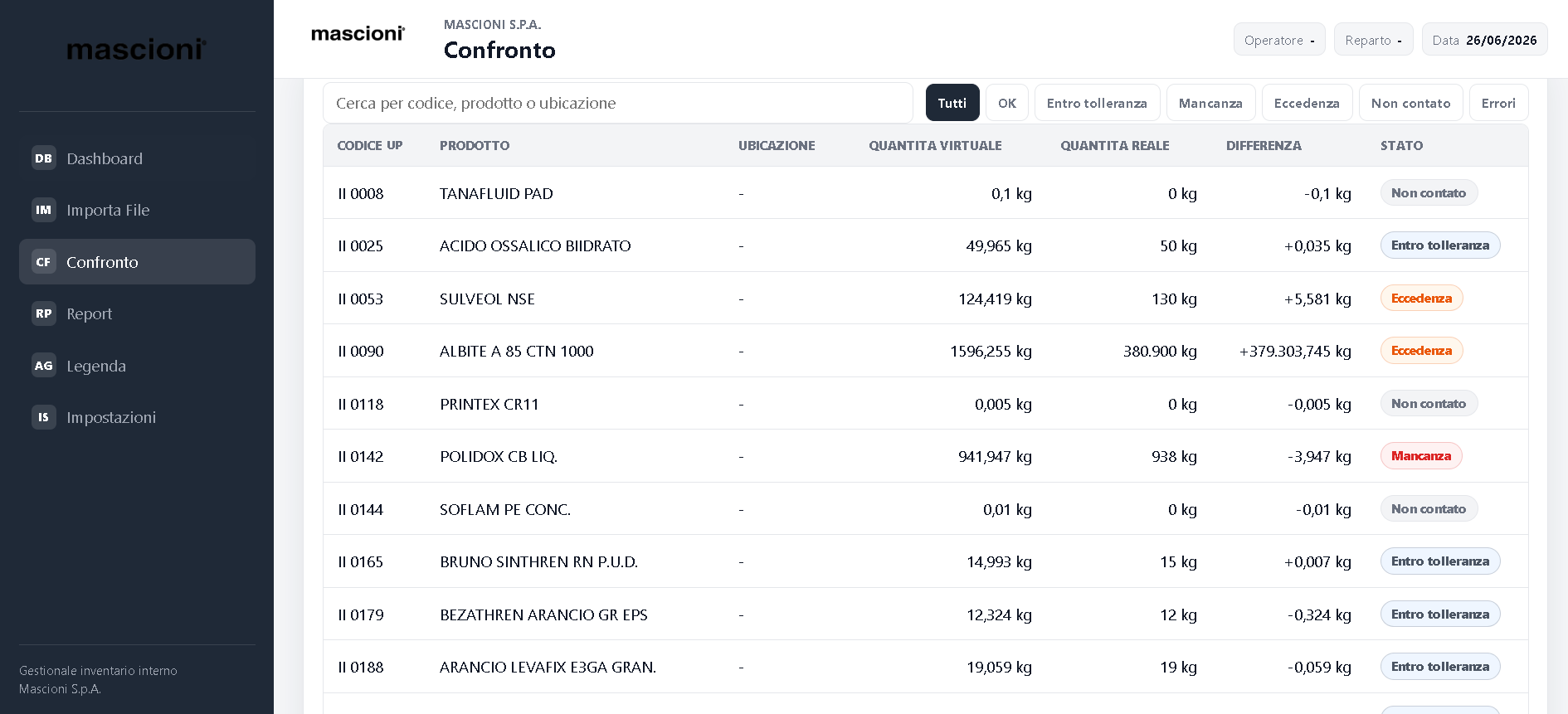The height and width of the screenshot is (714, 1568).
Task: Open the Confronto page label
Action: (x=102, y=262)
